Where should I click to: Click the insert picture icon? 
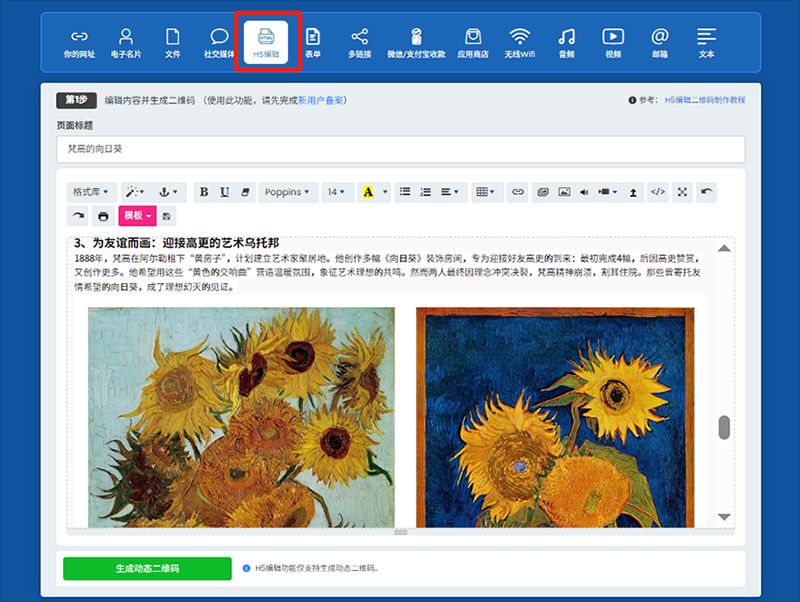[563, 192]
